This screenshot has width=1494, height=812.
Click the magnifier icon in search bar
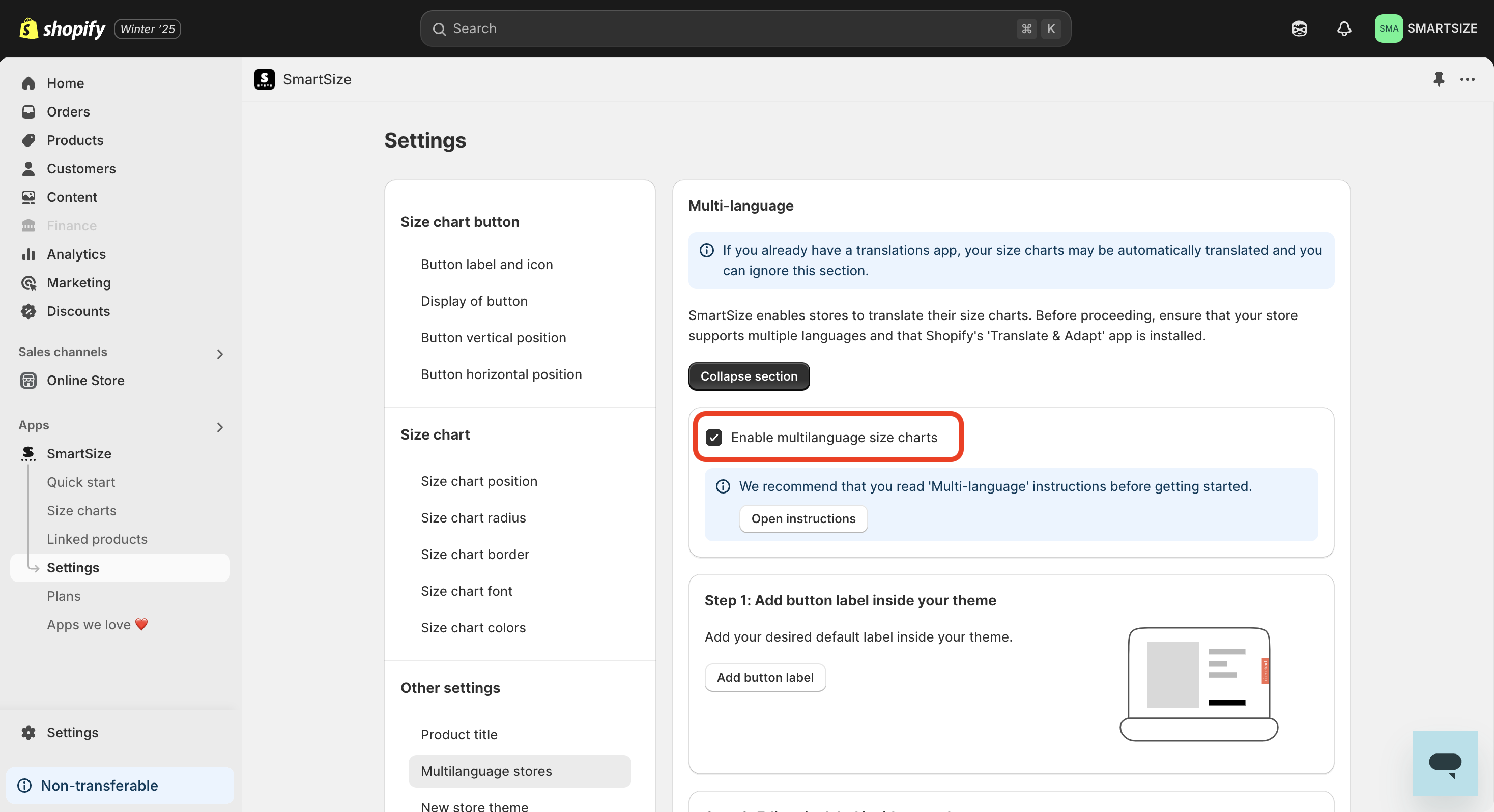coord(439,28)
